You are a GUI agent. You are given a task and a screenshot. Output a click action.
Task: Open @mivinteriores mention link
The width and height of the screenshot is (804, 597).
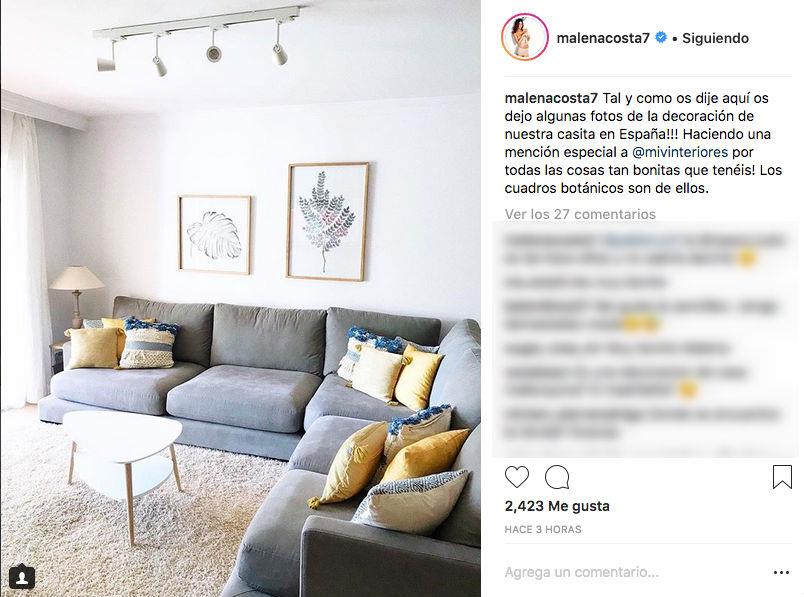point(680,152)
